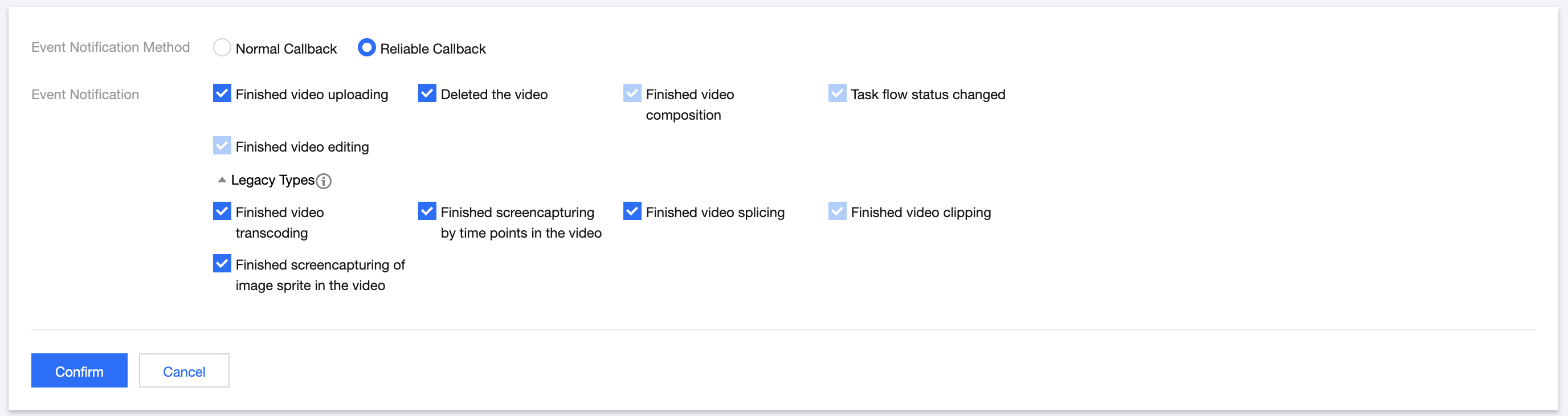Click the Confirm button
Viewport: 1568px width, 416px height.
pos(79,371)
